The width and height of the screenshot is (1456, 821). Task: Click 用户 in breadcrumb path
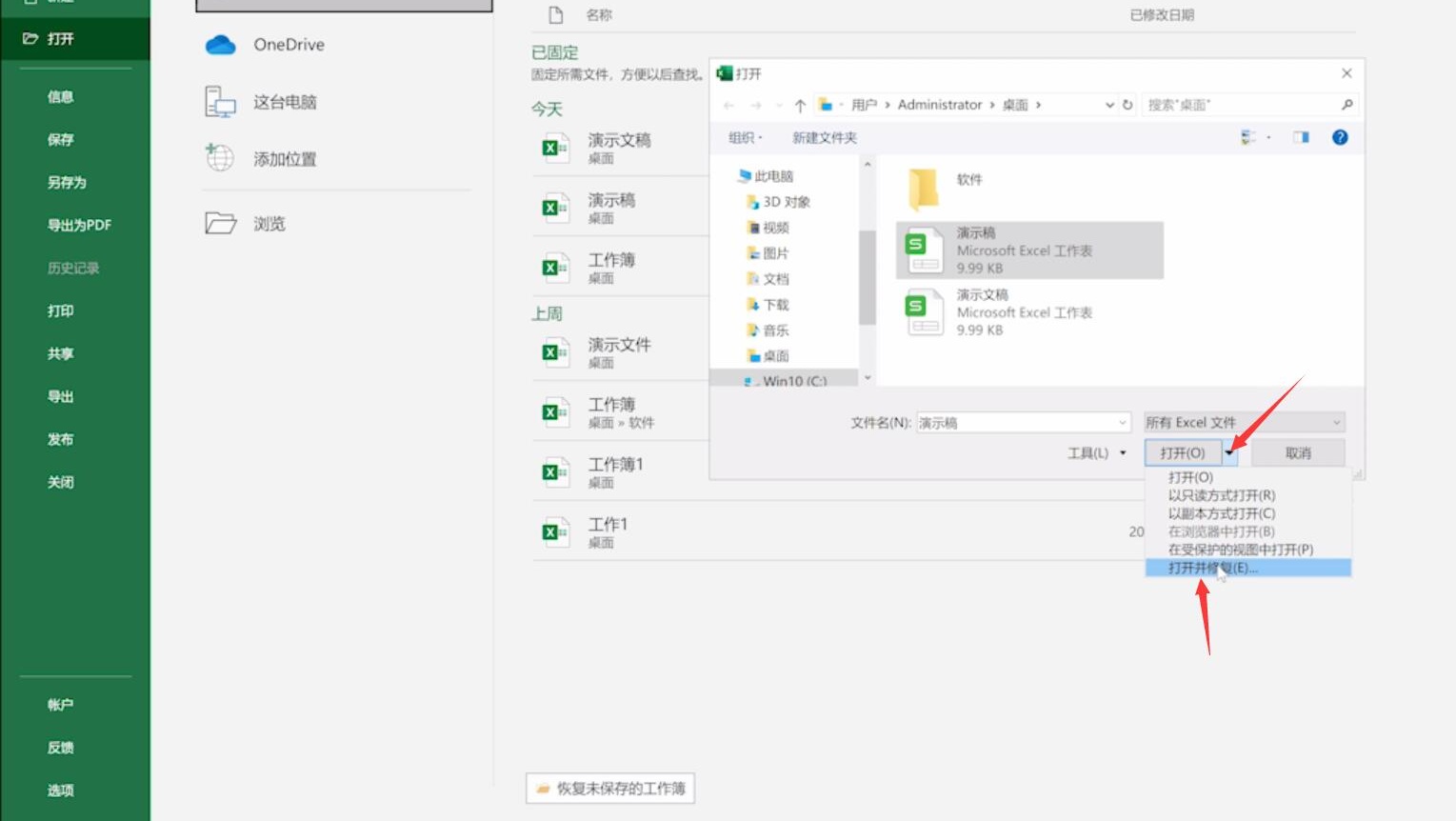(865, 105)
